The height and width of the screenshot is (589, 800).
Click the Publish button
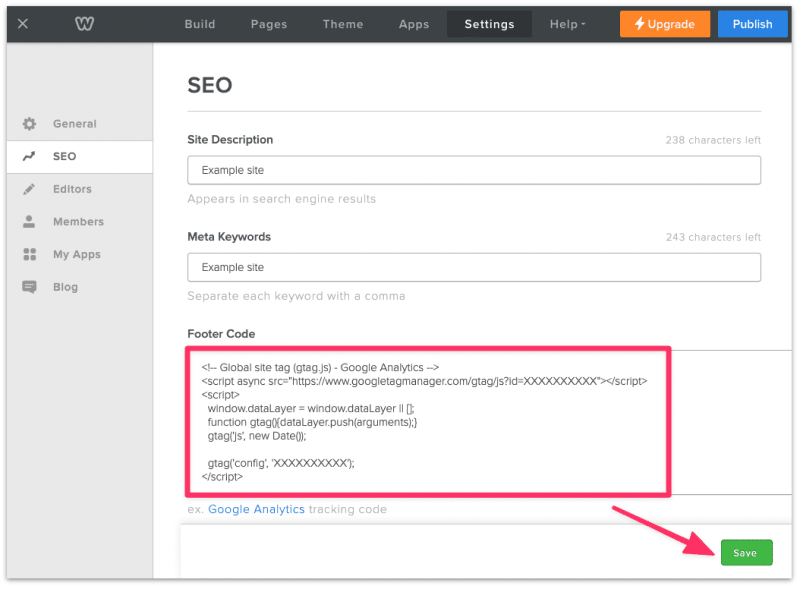(x=752, y=23)
